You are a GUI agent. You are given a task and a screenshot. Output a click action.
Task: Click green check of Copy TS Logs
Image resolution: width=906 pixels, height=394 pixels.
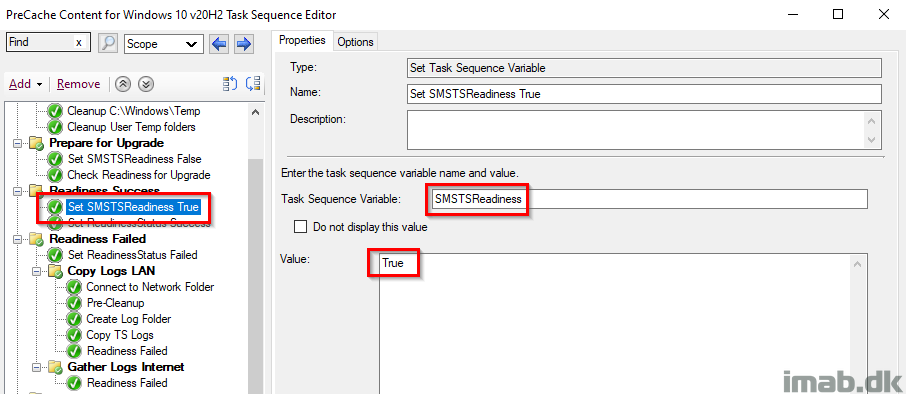[74, 335]
